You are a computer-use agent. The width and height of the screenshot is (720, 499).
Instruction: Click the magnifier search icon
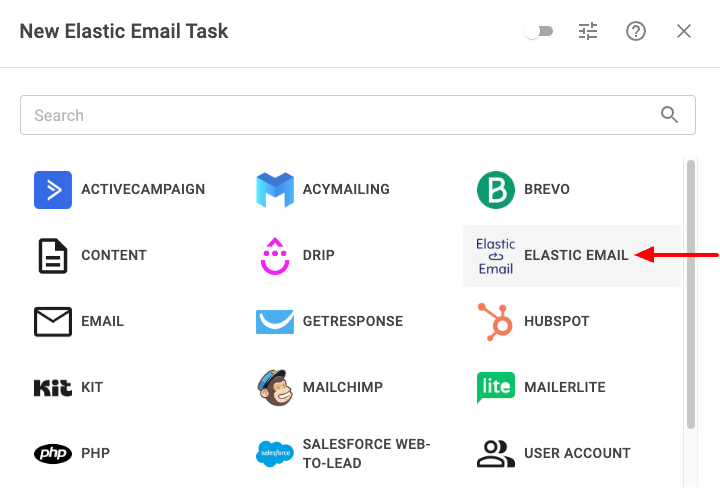click(x=669, y=115)
